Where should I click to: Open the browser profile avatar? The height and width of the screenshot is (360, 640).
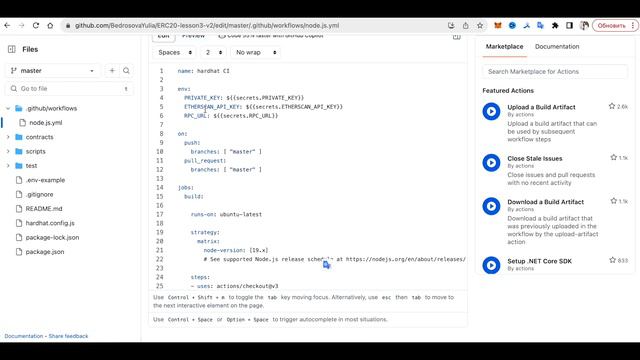[x=584, y=25]
